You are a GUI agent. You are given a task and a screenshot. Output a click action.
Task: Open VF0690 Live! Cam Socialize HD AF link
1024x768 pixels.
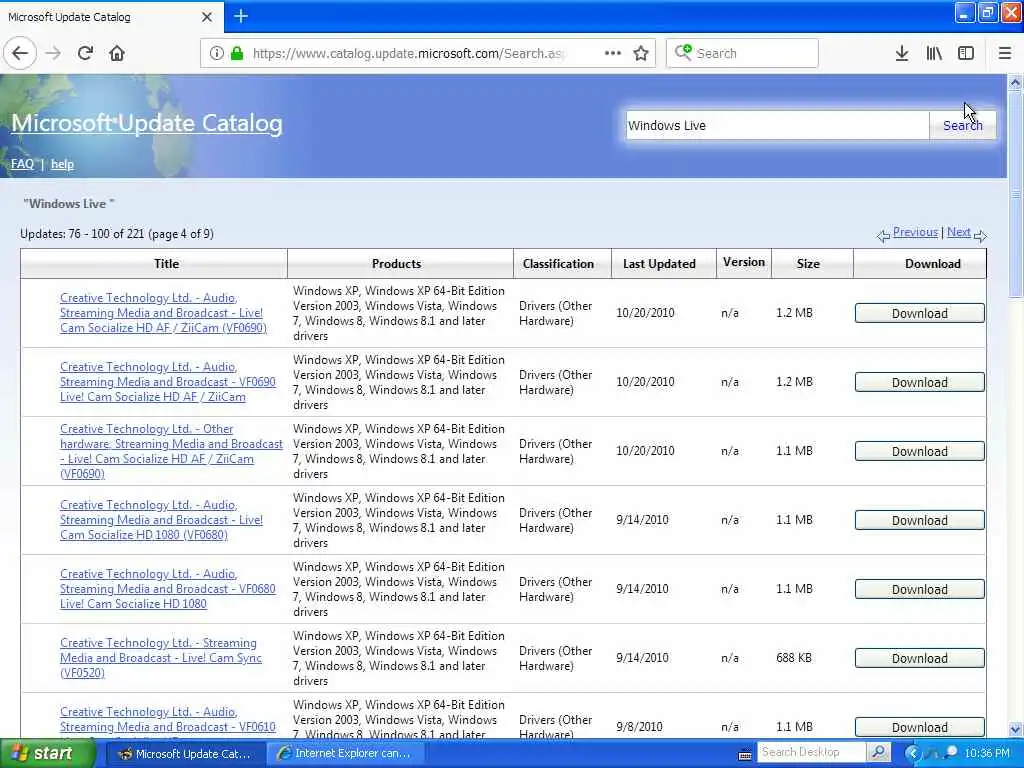(168, 382)
